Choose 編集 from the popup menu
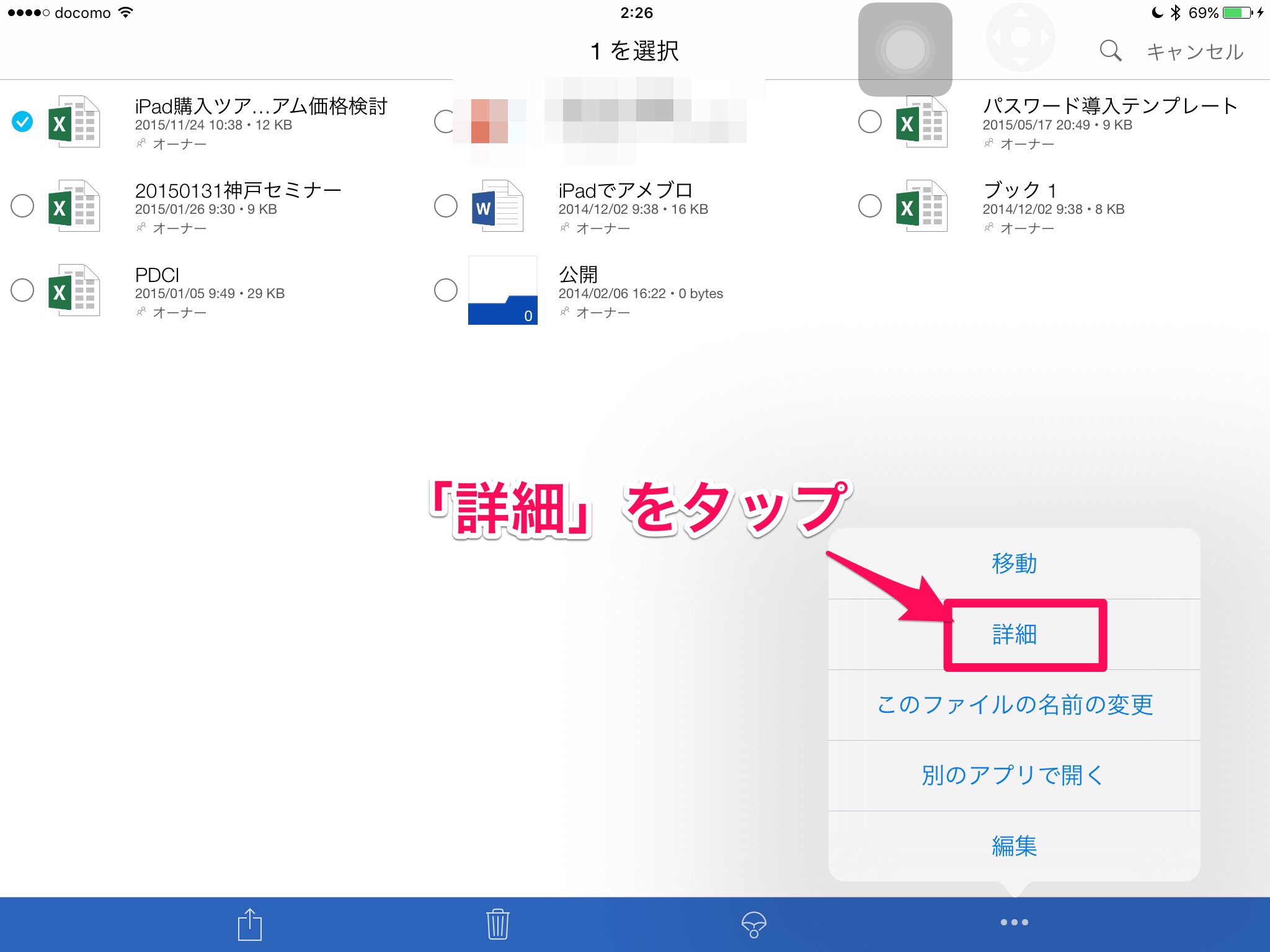This screenshot has height=952, width=1270. coord(1014,846)
